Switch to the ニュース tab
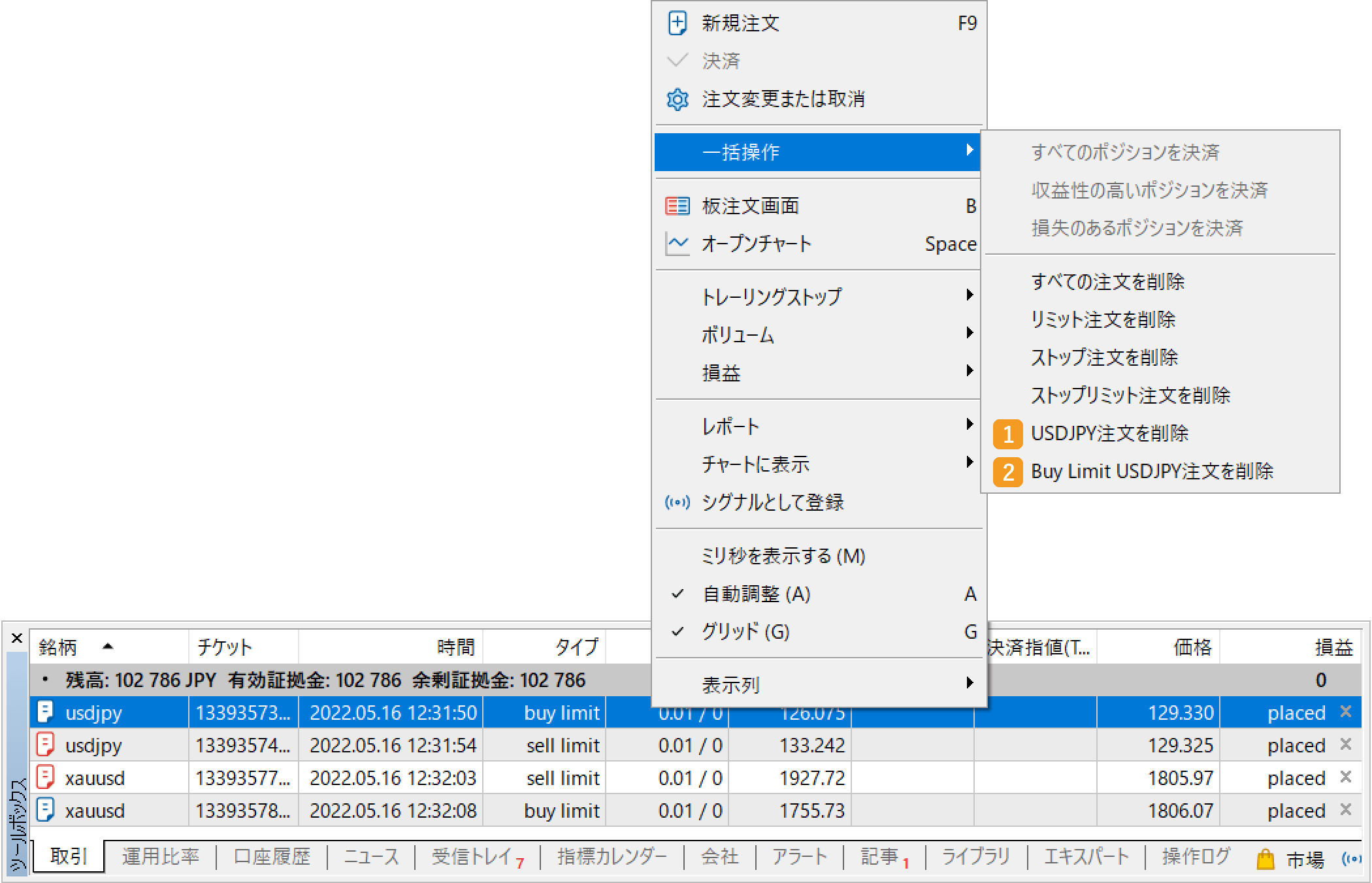This screenshot has height=883, width=1372. point(371,856)
